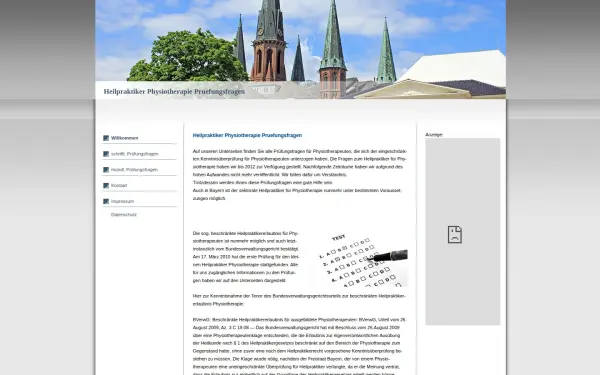Viewport: 600px width, 375px height.
Task: Click the square icon beside Willkommen
Action: pyautogui.click(x=106, y=138)
